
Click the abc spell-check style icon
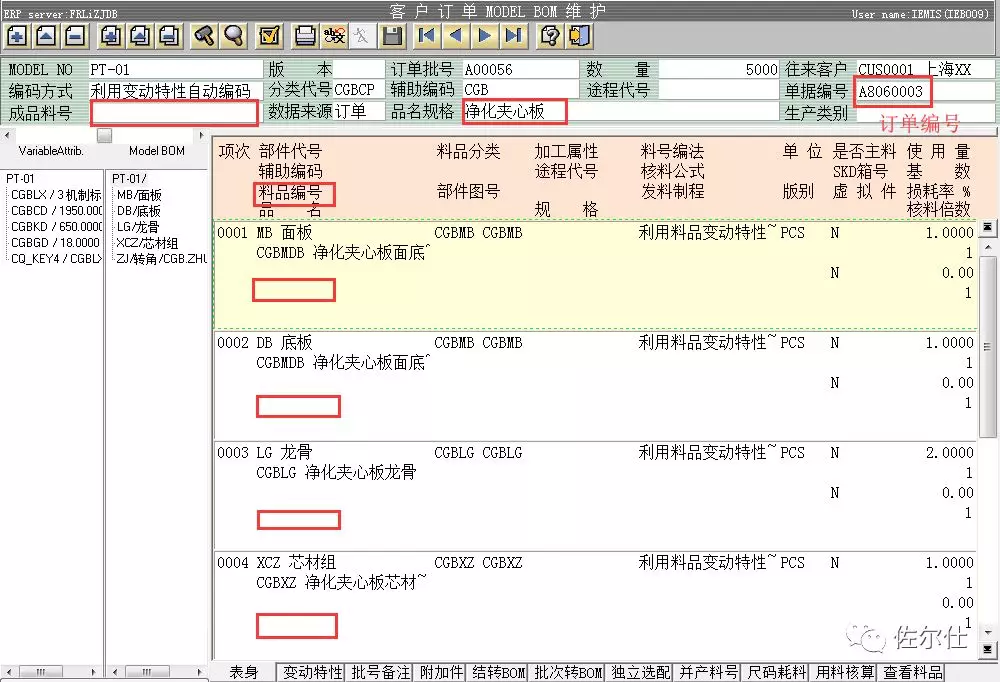[334, 36]
